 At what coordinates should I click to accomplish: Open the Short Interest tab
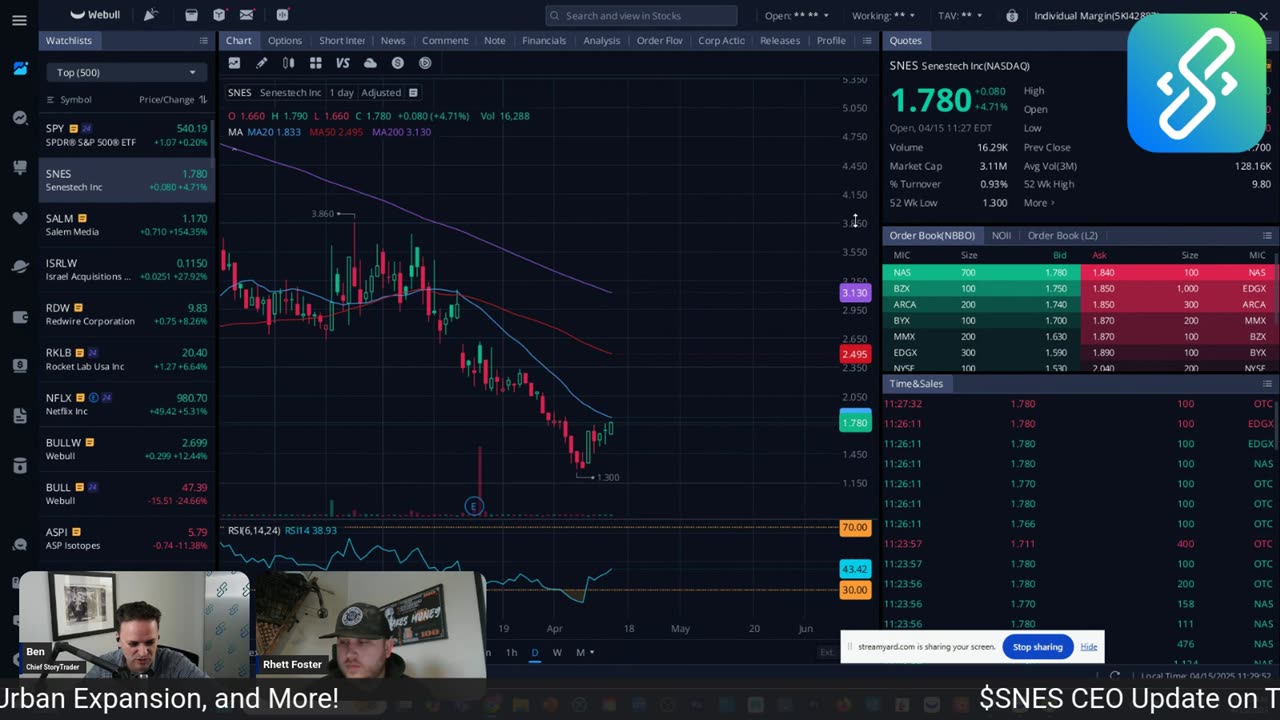(x=342, y=40)
